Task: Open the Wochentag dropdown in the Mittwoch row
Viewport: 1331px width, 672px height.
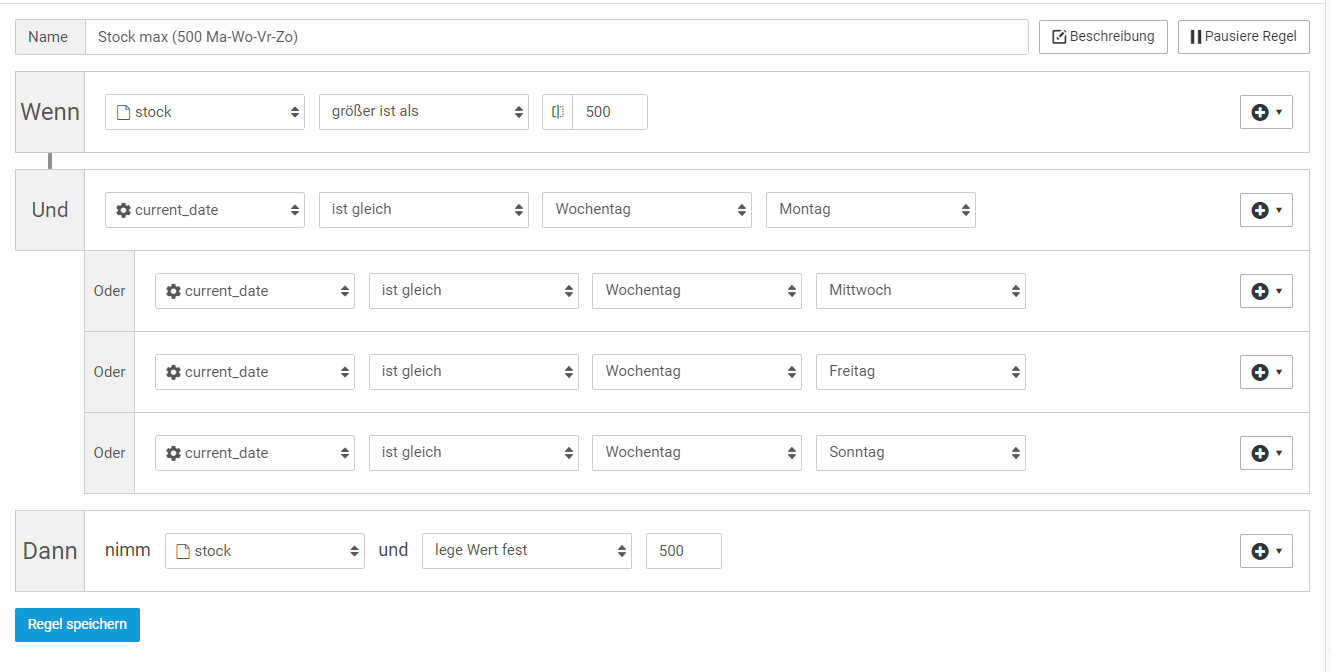Action: (697, 291)
